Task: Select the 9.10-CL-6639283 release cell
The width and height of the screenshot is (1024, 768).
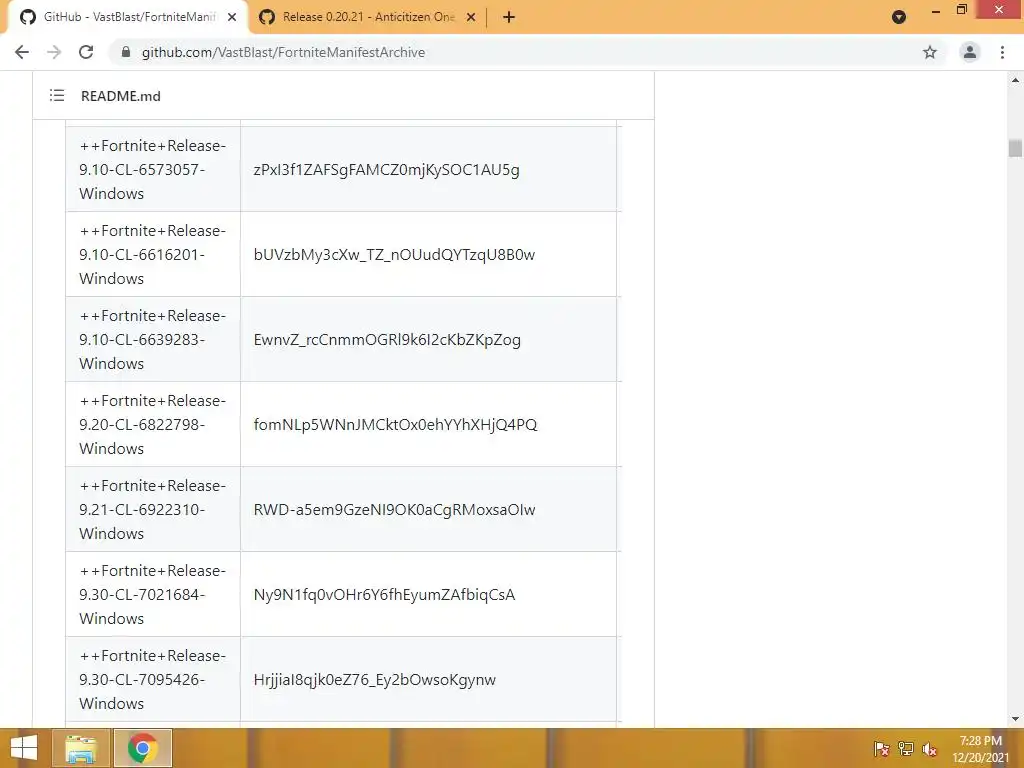Action: tap(153, 339)
